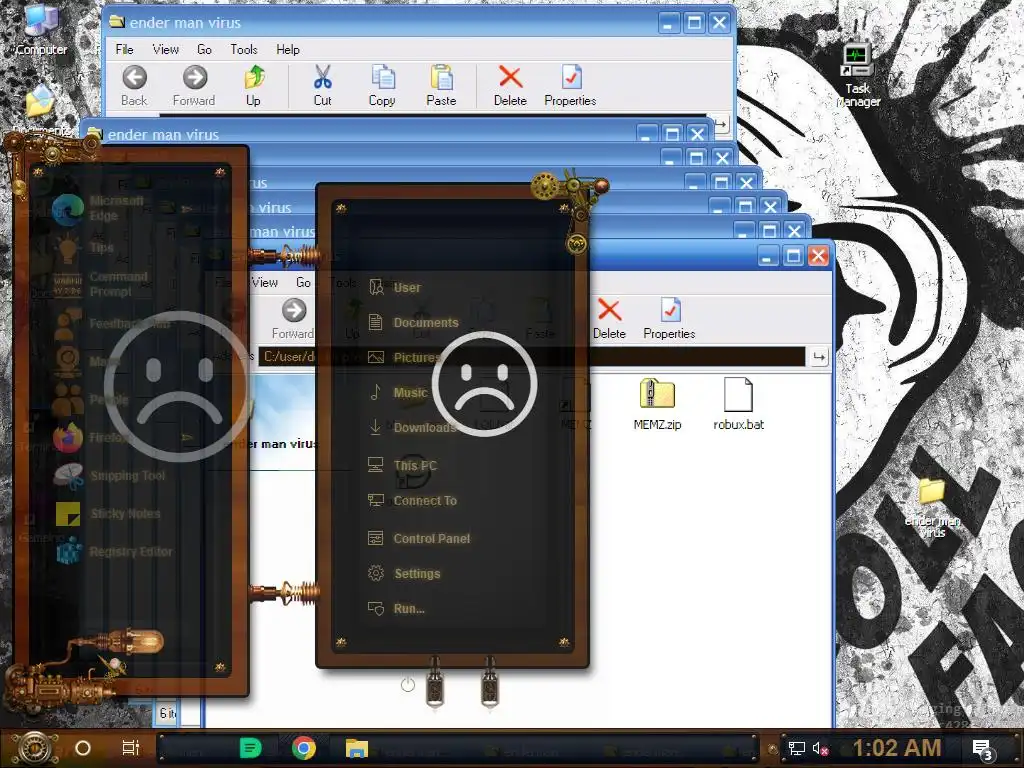This screenshot has height=768, width=1024.
Task: Close the front ender man virus window
Action: point(818,255)
